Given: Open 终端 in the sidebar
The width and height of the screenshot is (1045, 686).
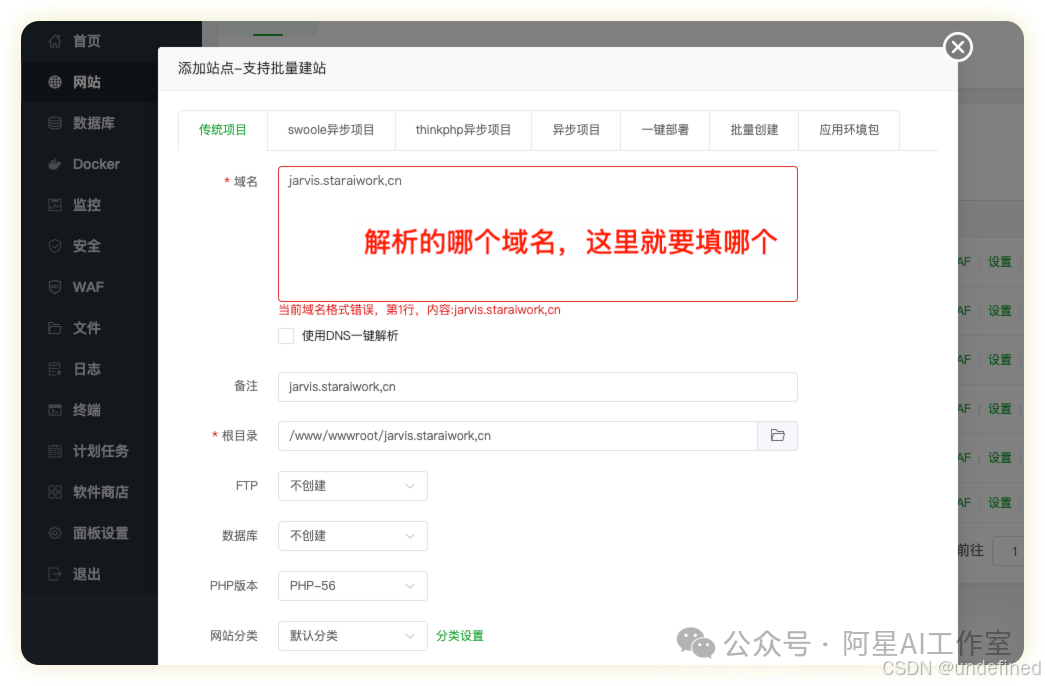Looking at the screenshot, I should [89, 410].
